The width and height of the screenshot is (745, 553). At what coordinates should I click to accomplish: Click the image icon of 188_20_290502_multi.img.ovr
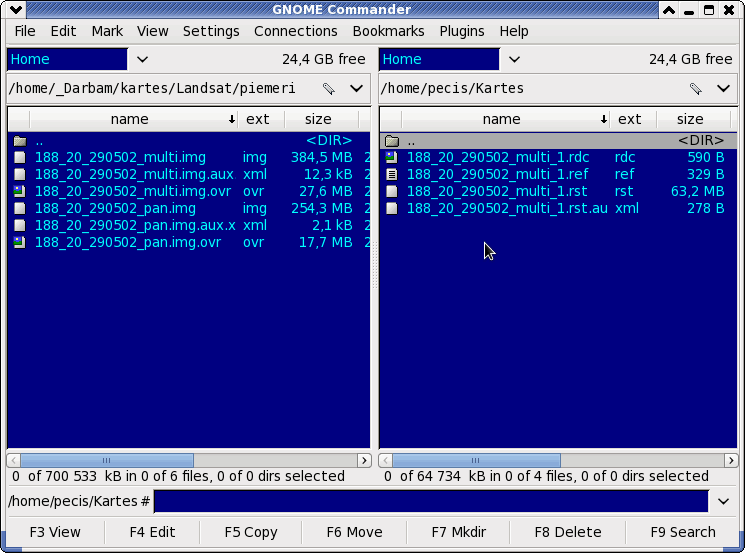pos(19,191)
